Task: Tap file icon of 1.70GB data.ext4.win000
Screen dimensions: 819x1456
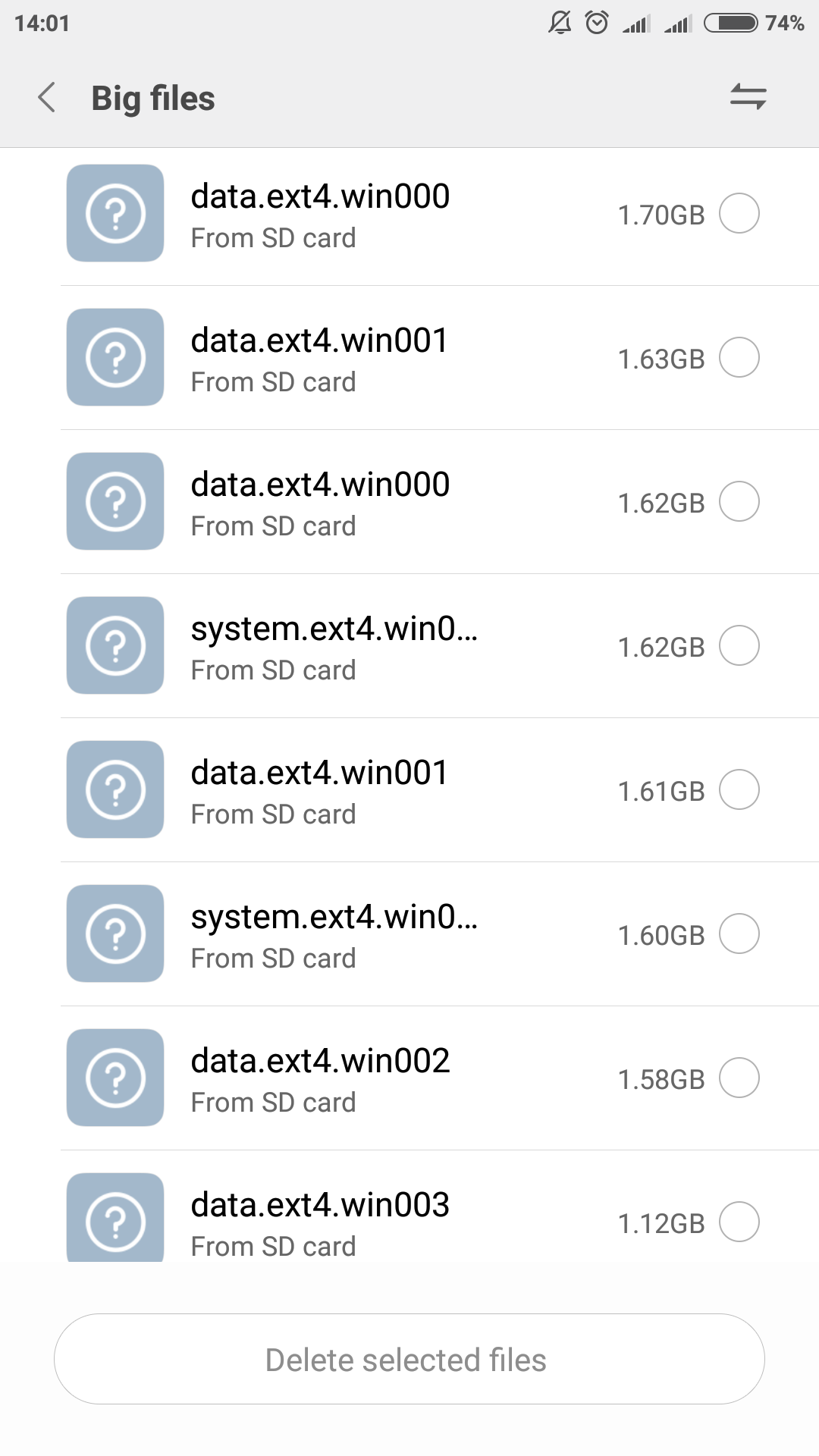Action: click(115, 213)
